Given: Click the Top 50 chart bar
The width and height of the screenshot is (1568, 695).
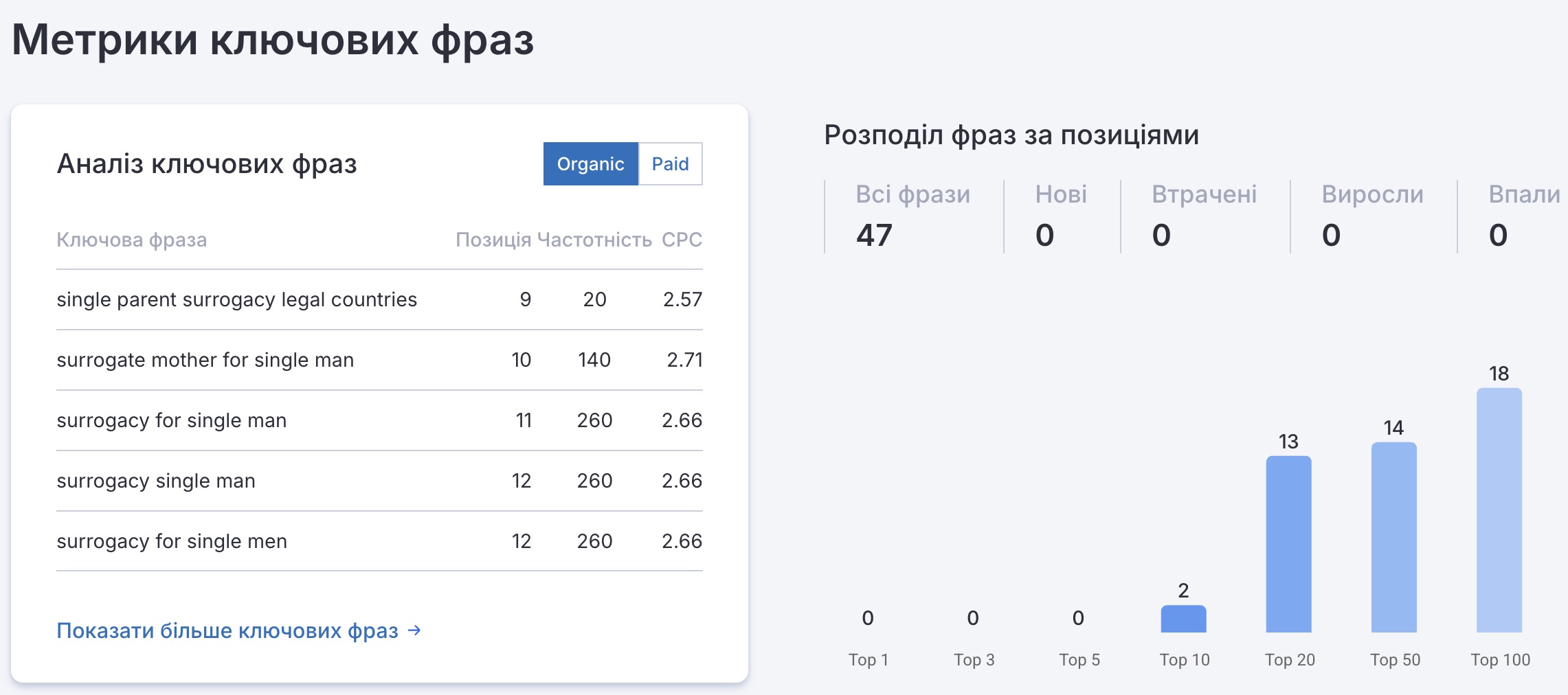Looking at the screenshot, I should (x=1393, y=537).
